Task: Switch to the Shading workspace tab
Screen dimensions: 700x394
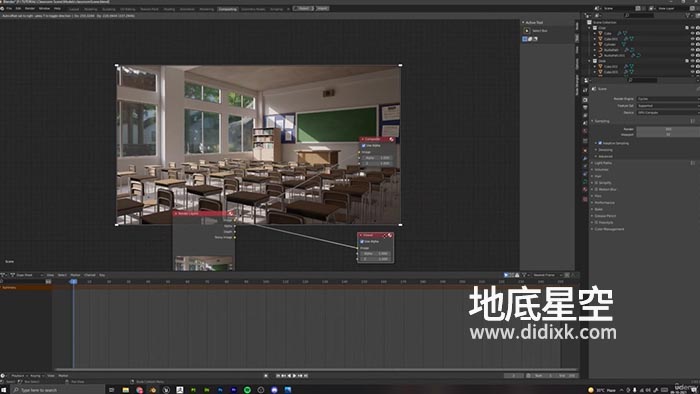Action: [169, 9]
